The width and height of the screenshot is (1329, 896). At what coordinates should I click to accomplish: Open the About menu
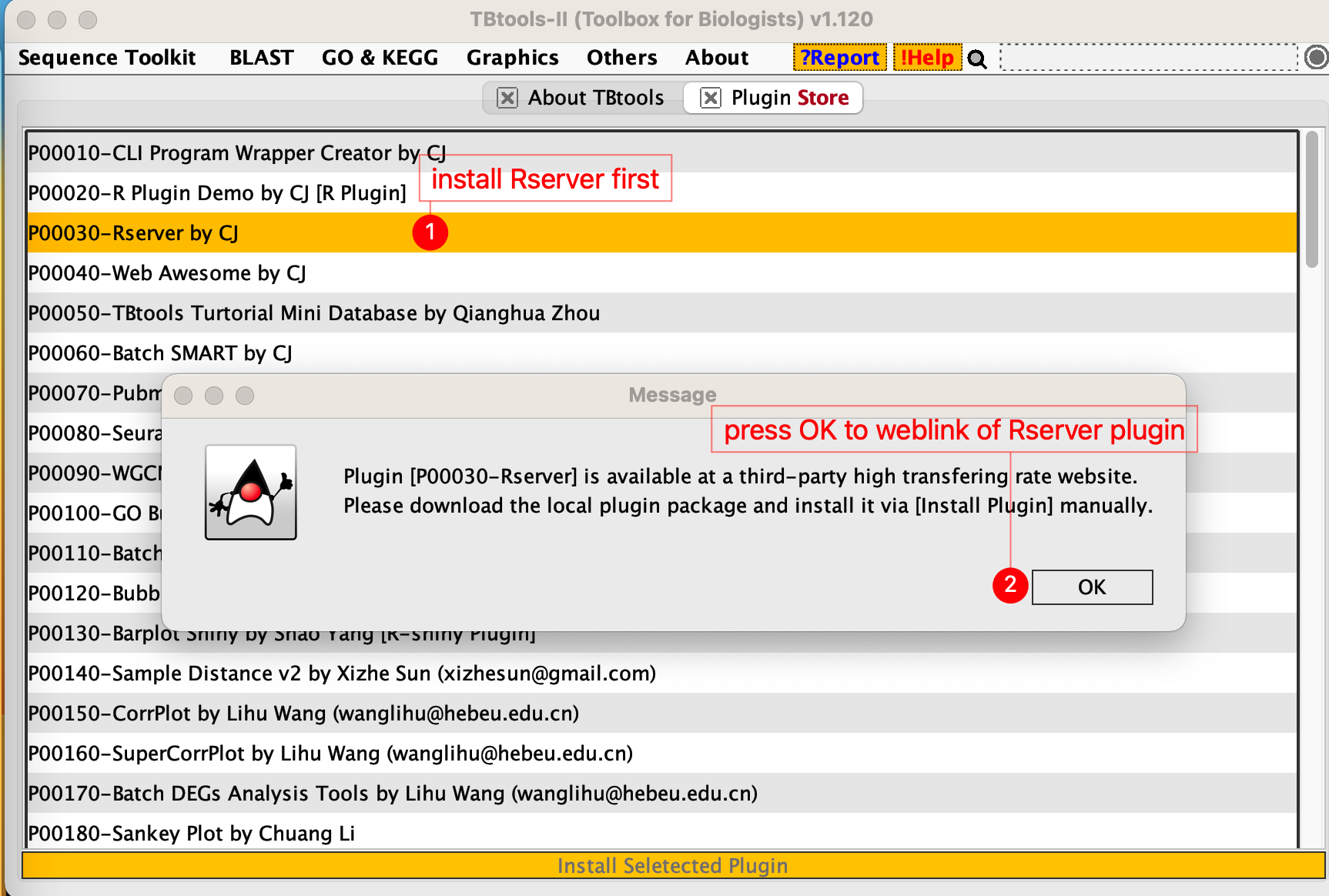click(x=717, y=58)
